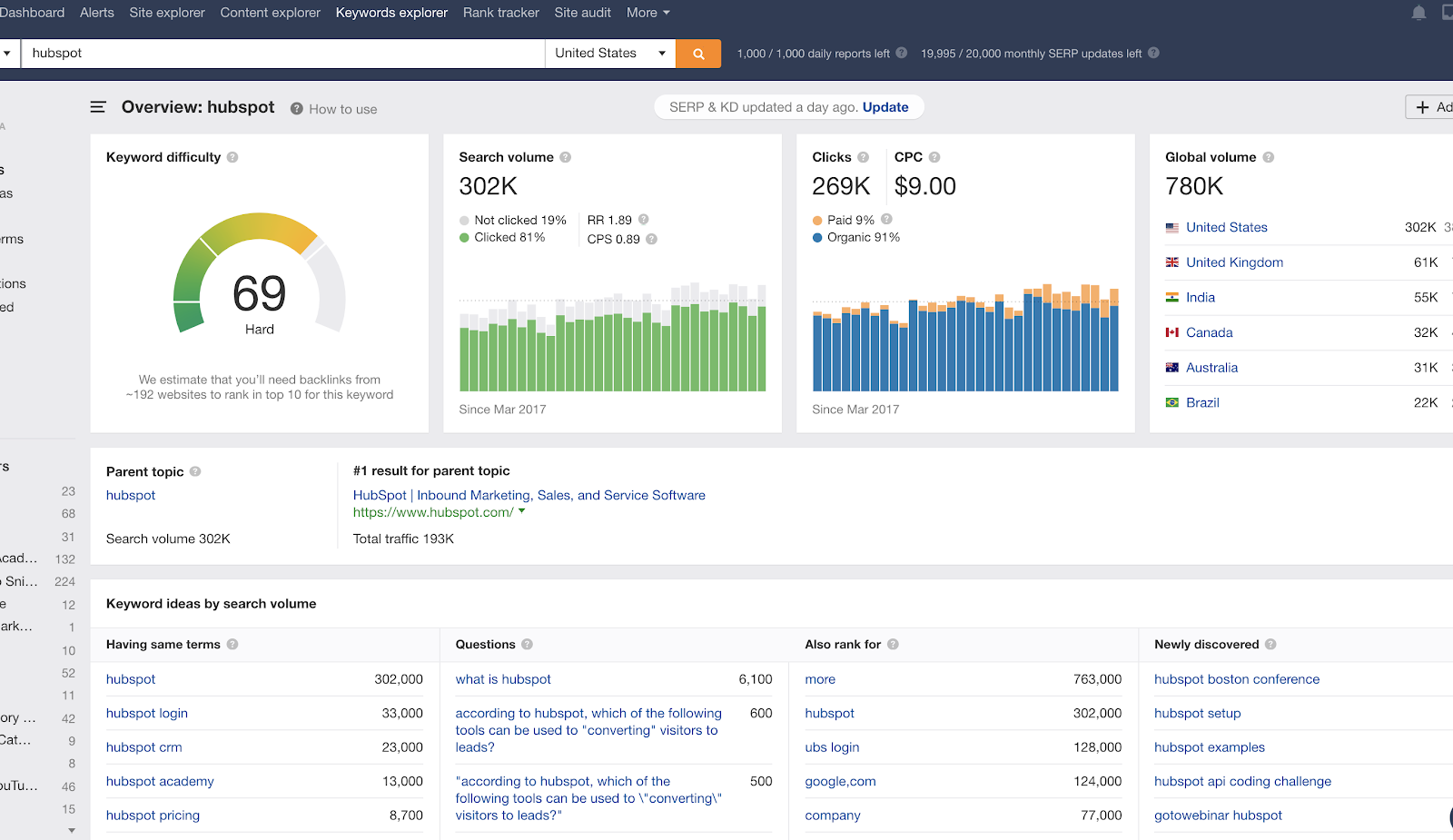Expand the hubspot.com URL dropdown arrow
The height and width of the screenshot is (840, 1453).
click(522, 511)
